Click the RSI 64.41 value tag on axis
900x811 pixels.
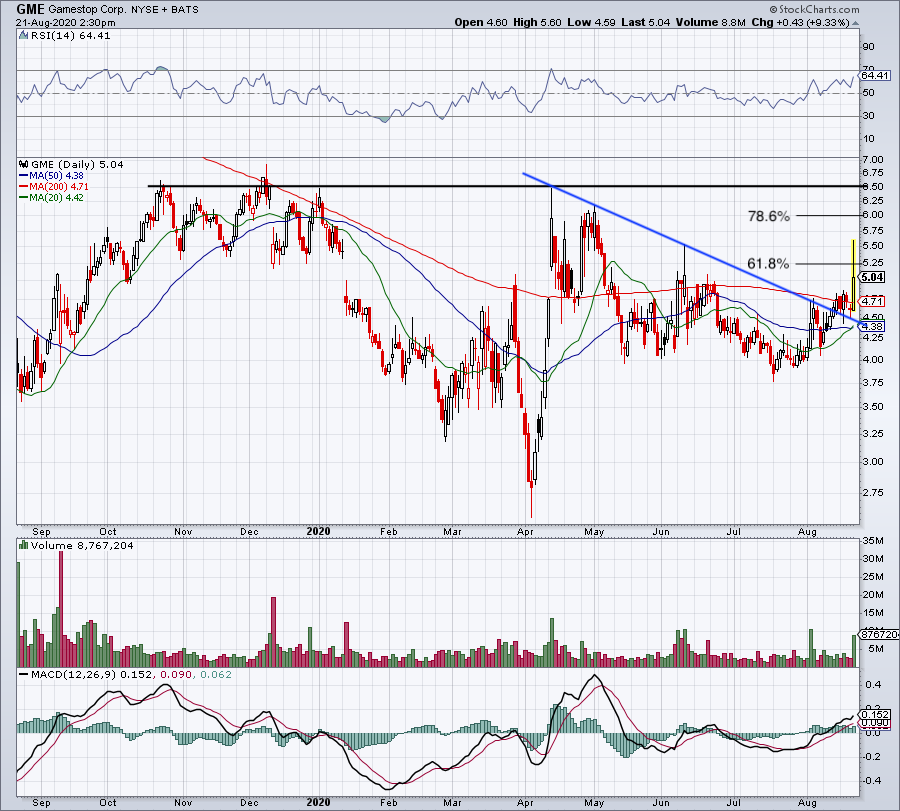coord(875,75)
